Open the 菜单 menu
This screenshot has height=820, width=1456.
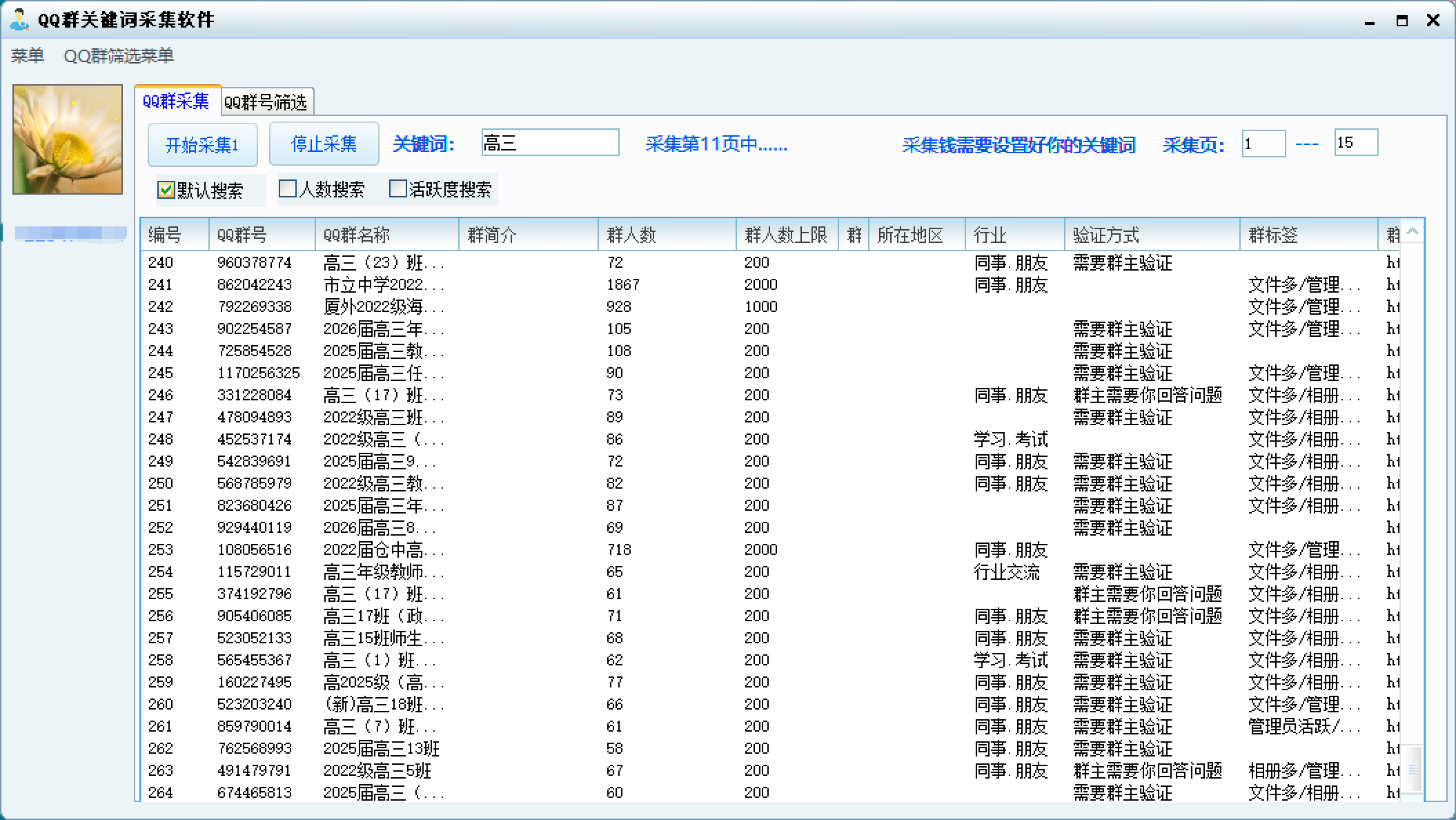28,56
